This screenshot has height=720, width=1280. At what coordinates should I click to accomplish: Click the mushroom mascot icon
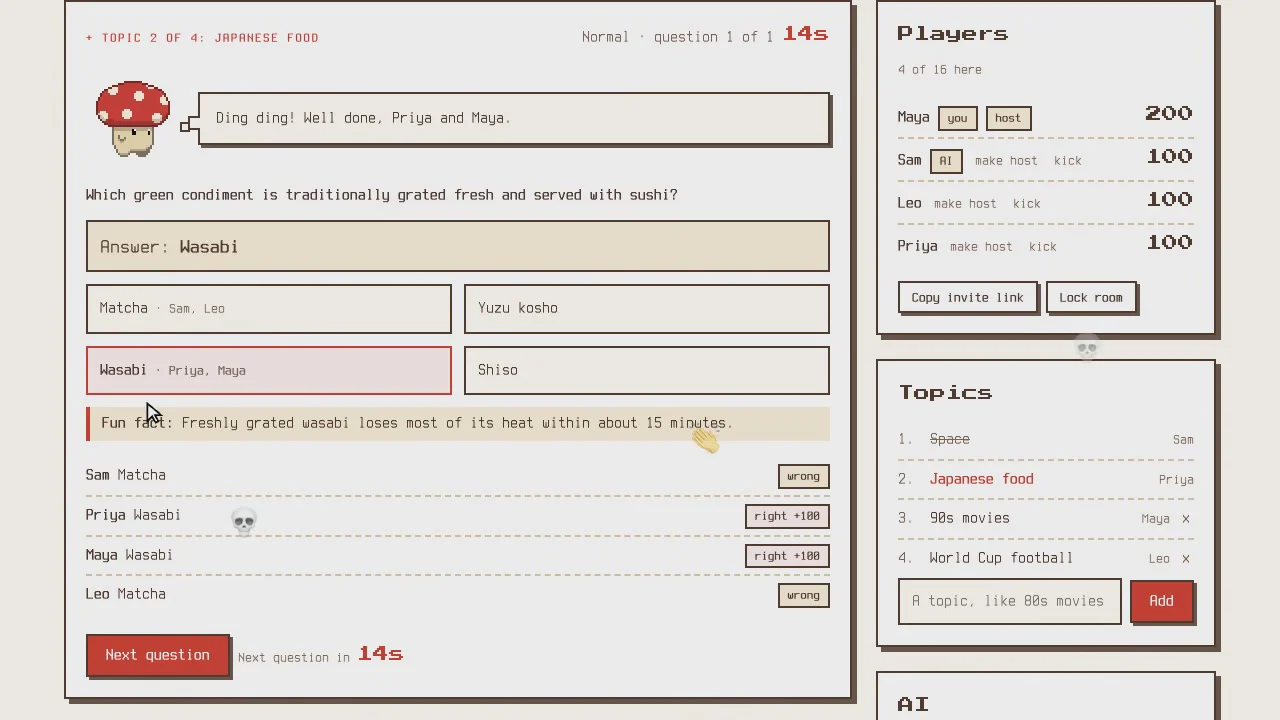click(133, 119)
